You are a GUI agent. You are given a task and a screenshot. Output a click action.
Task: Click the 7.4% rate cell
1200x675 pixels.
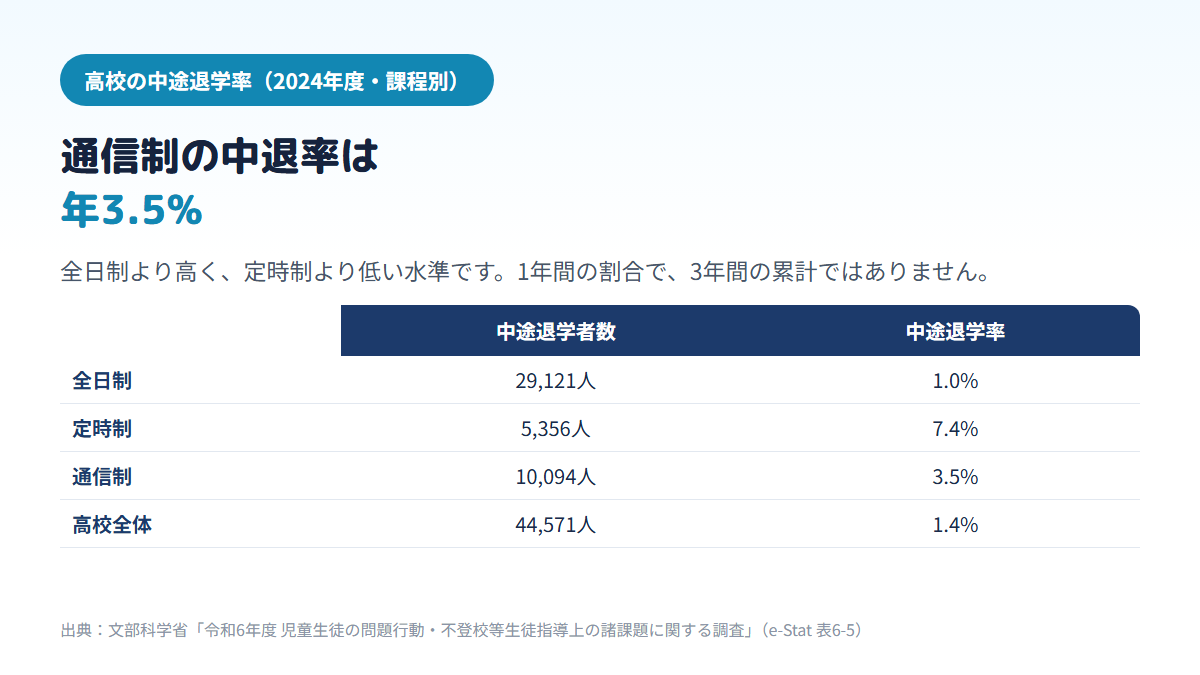(x=955, y=429)
